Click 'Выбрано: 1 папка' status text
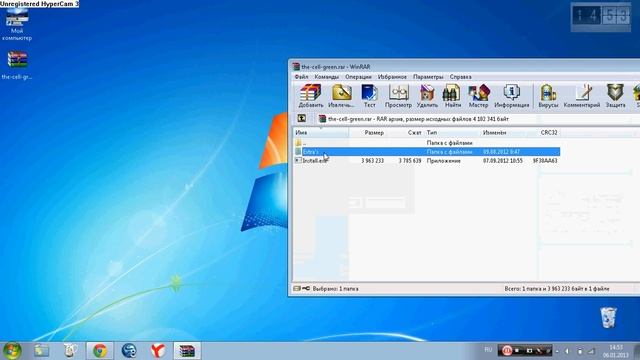640x360 pixels. (336, 289)
